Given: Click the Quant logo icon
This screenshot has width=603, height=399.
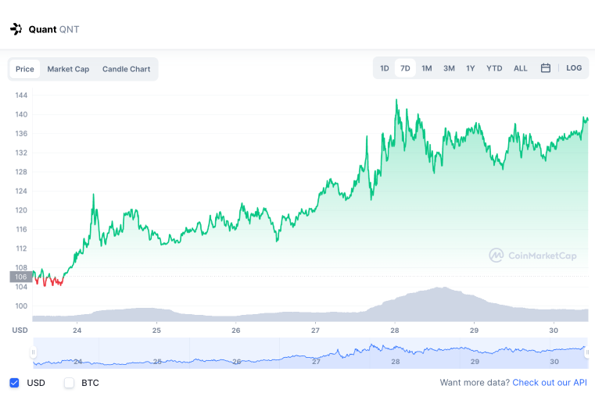Looking at the screenshot, I should click(x=16, y=29).
